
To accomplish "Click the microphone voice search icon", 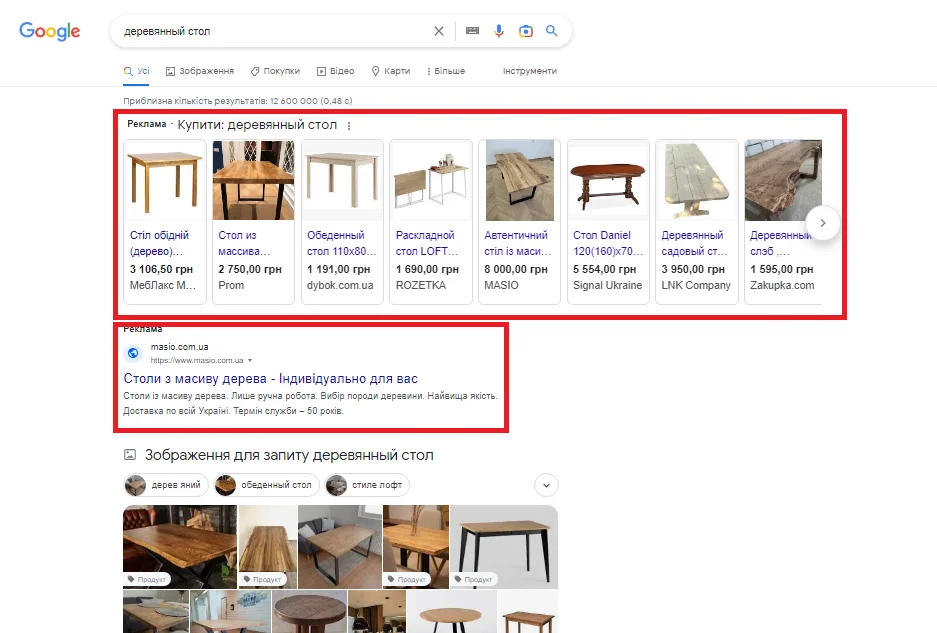I will 498,31.
